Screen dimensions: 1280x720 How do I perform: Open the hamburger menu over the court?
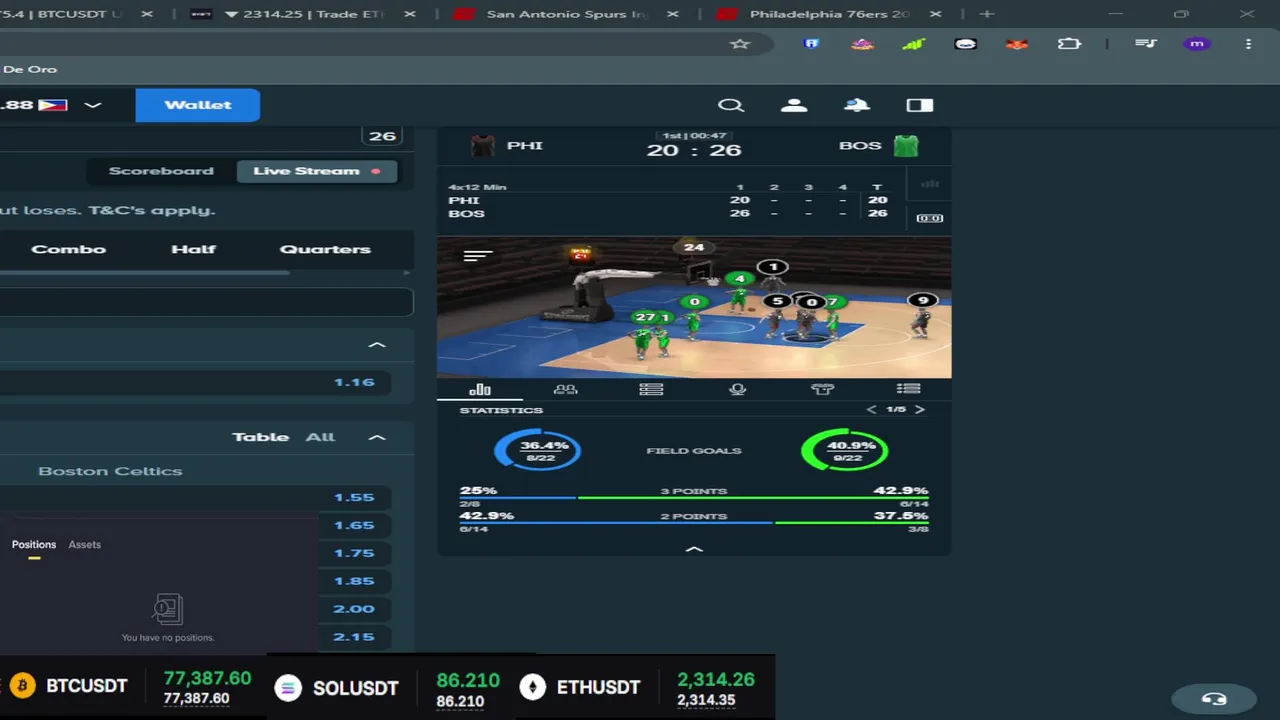point(478,256)
